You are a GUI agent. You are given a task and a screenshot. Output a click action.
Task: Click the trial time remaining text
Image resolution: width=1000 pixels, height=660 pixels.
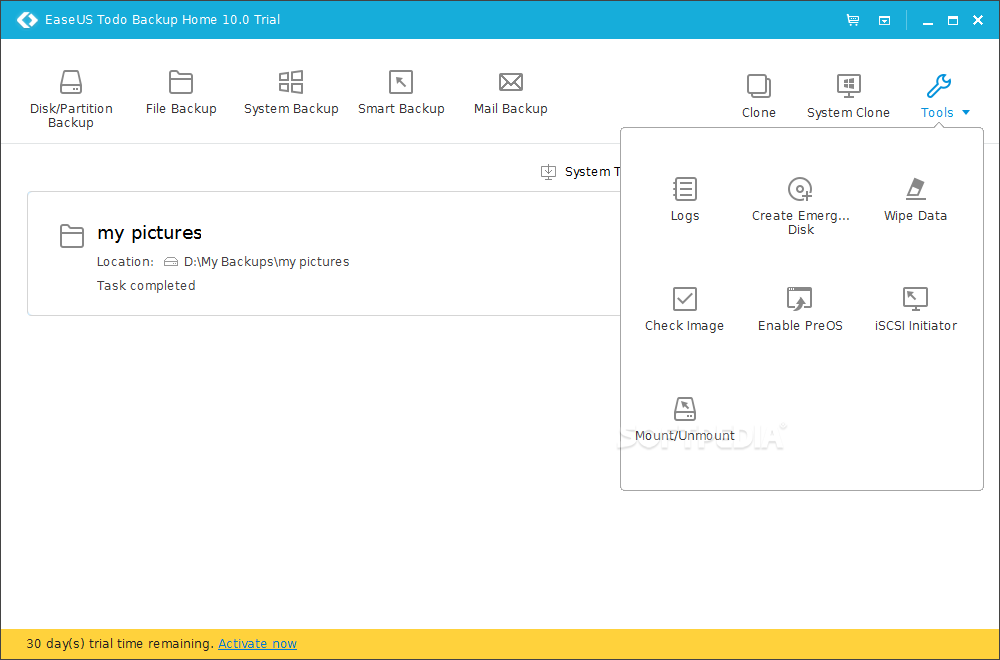click(120, 643)
